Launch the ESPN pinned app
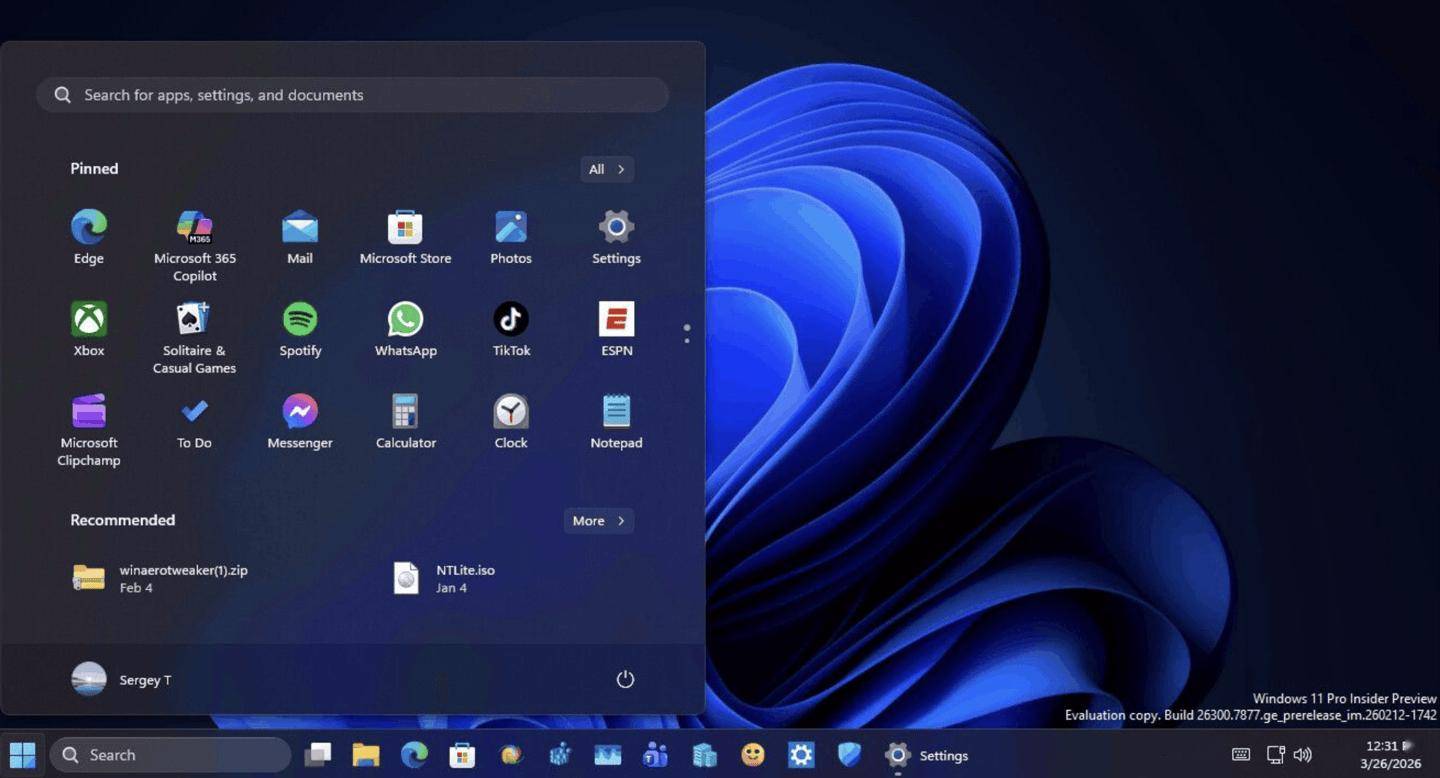The height and width of the screenshot is (778, 1440). click(x=616, y=321)
